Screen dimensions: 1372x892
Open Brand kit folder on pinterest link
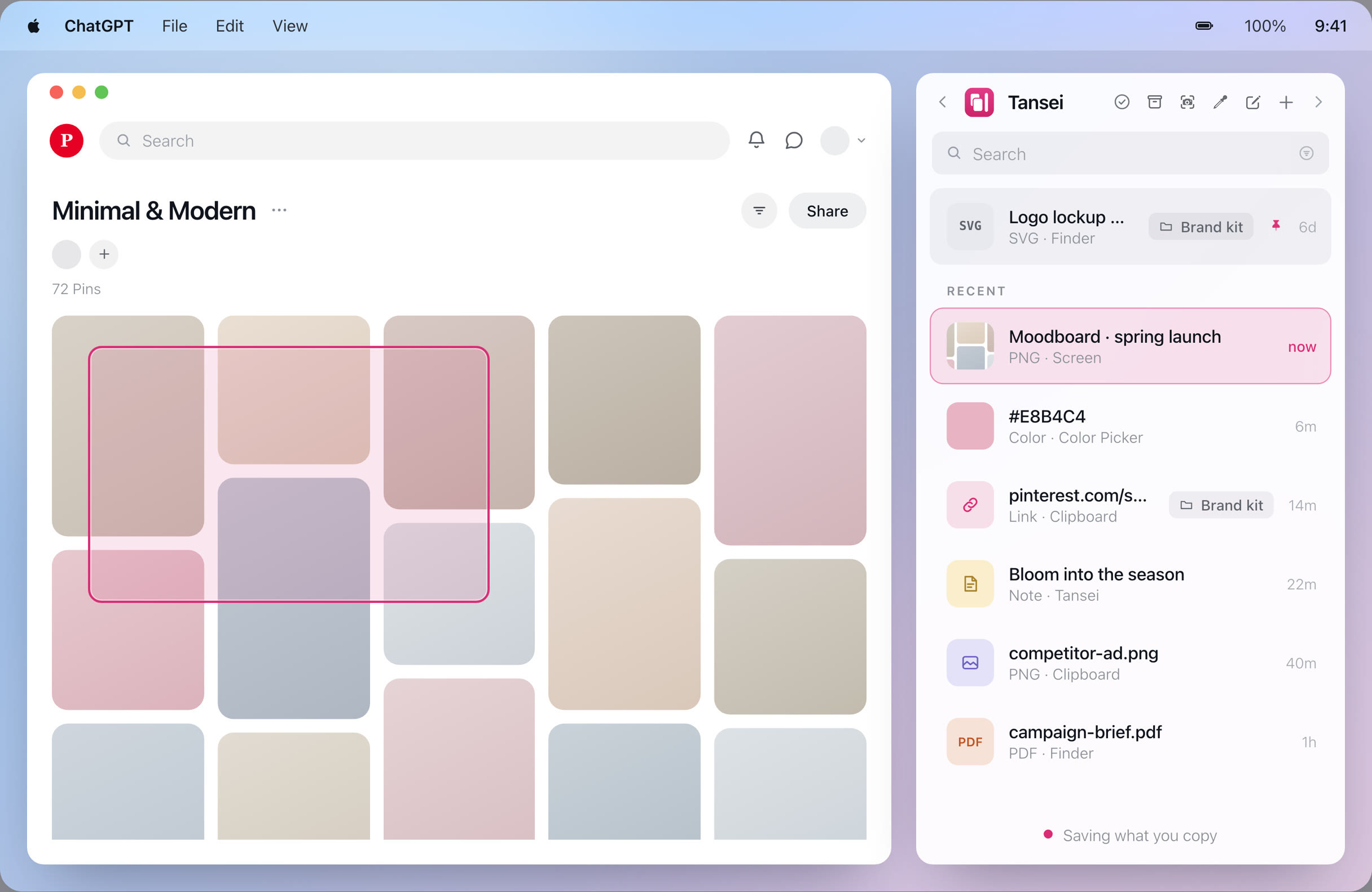(x=1221, y=505)
